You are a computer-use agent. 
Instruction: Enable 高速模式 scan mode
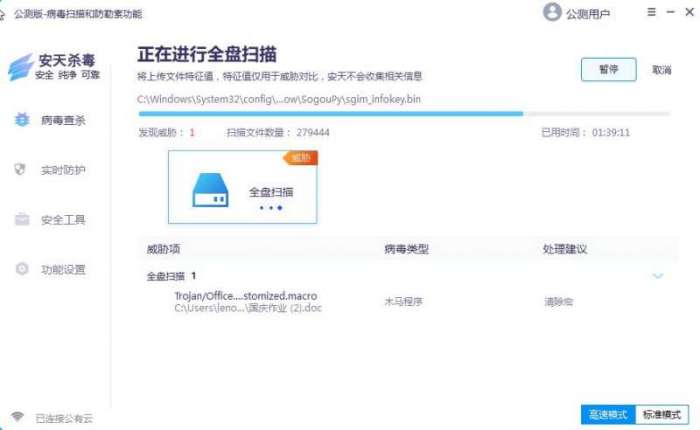coord(608,415)
